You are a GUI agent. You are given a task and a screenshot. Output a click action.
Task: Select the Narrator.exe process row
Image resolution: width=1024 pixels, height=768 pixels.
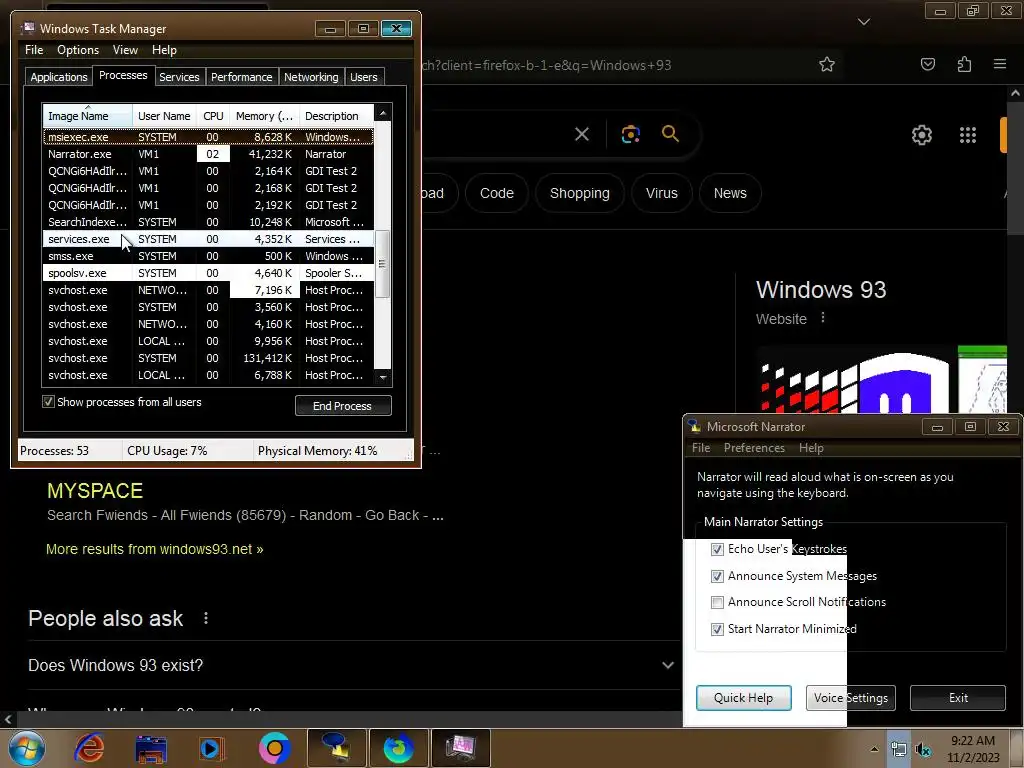pos(208,154)
